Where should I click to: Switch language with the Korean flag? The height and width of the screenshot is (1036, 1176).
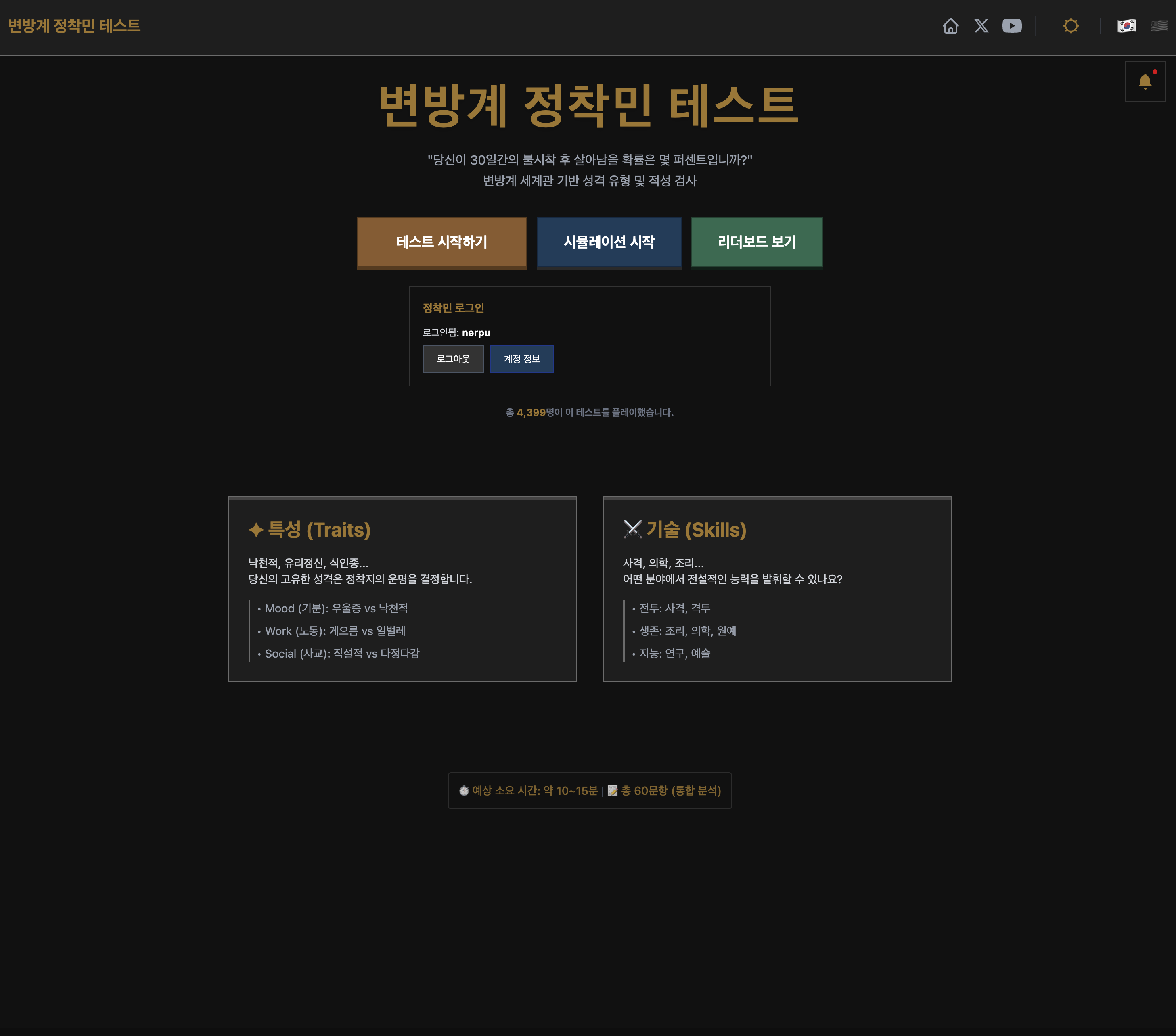[1126, 26]
